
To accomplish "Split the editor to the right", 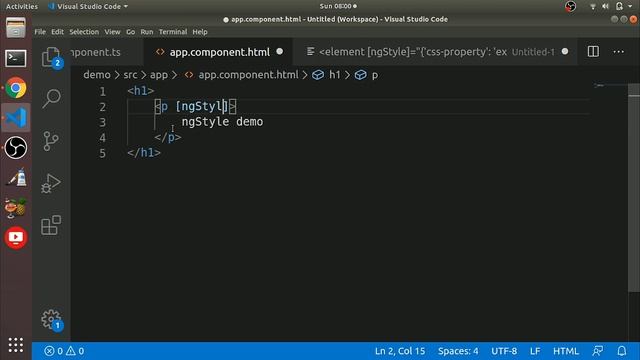I will (593, 51).
